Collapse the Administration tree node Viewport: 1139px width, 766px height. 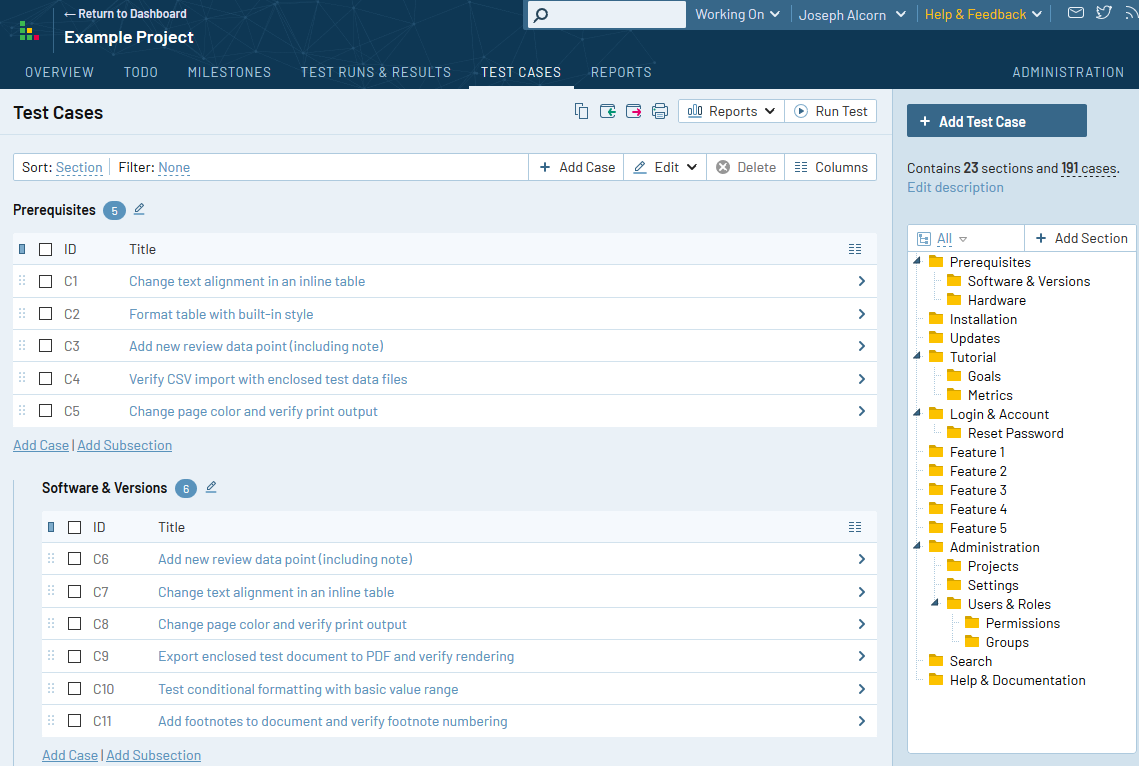[917, 546]
